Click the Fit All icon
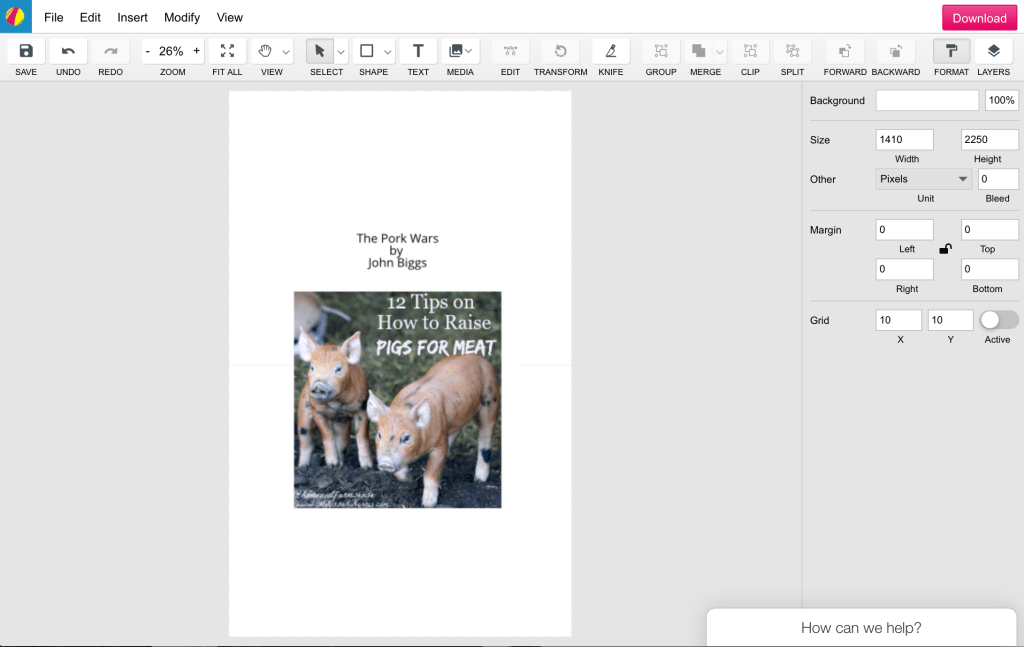1024x647 pixels. tap(227, 51)
